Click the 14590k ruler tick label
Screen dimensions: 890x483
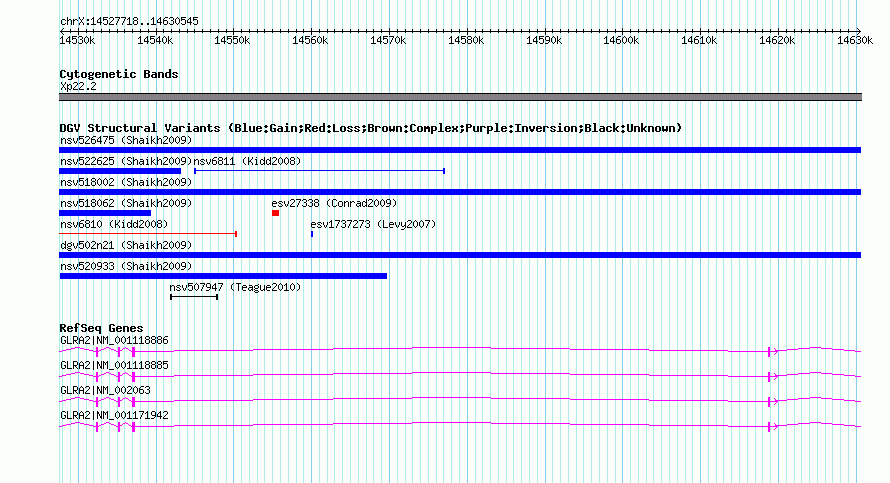tap(544, 40)
